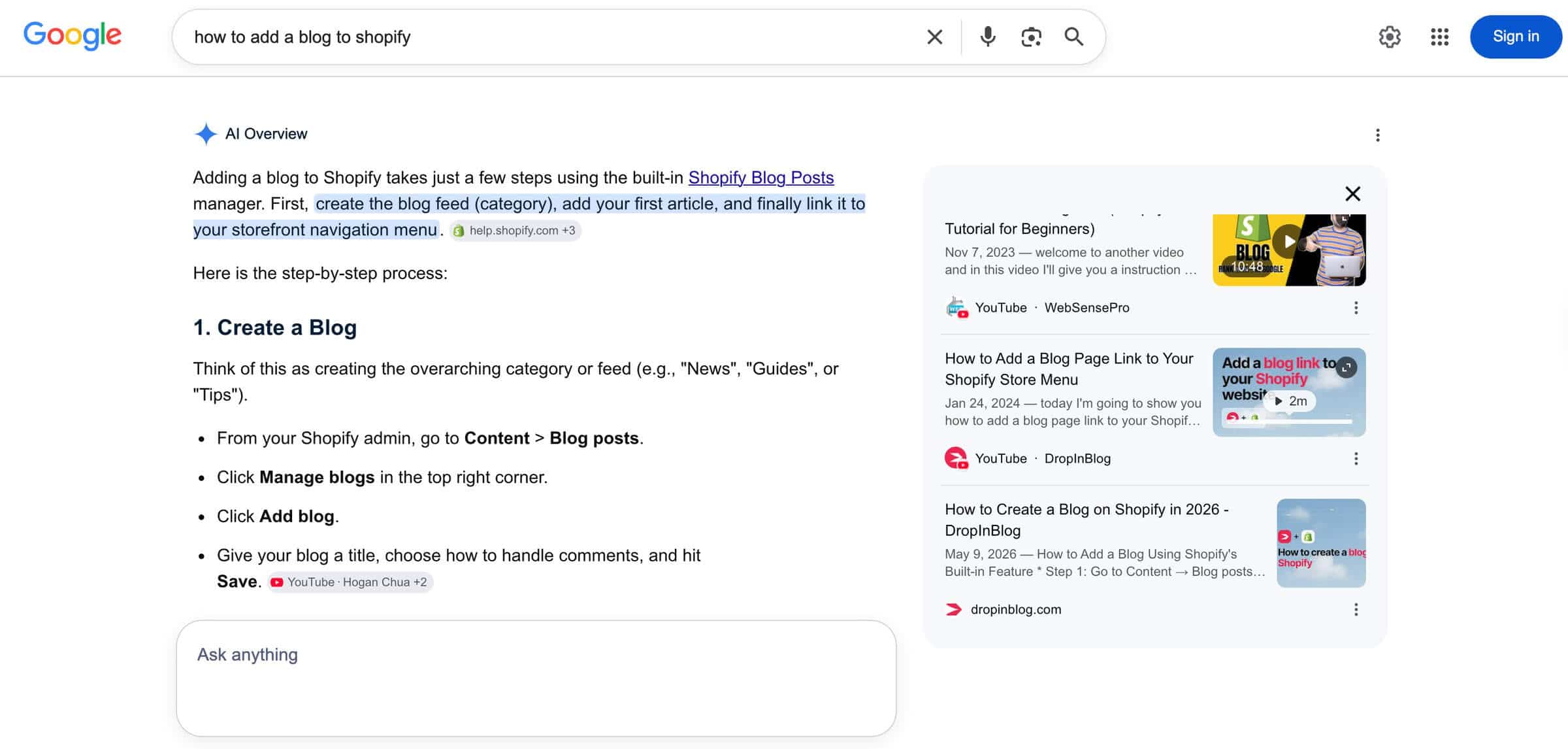
Task: Close the sources side panel
Action: (x=1352, y=193)
